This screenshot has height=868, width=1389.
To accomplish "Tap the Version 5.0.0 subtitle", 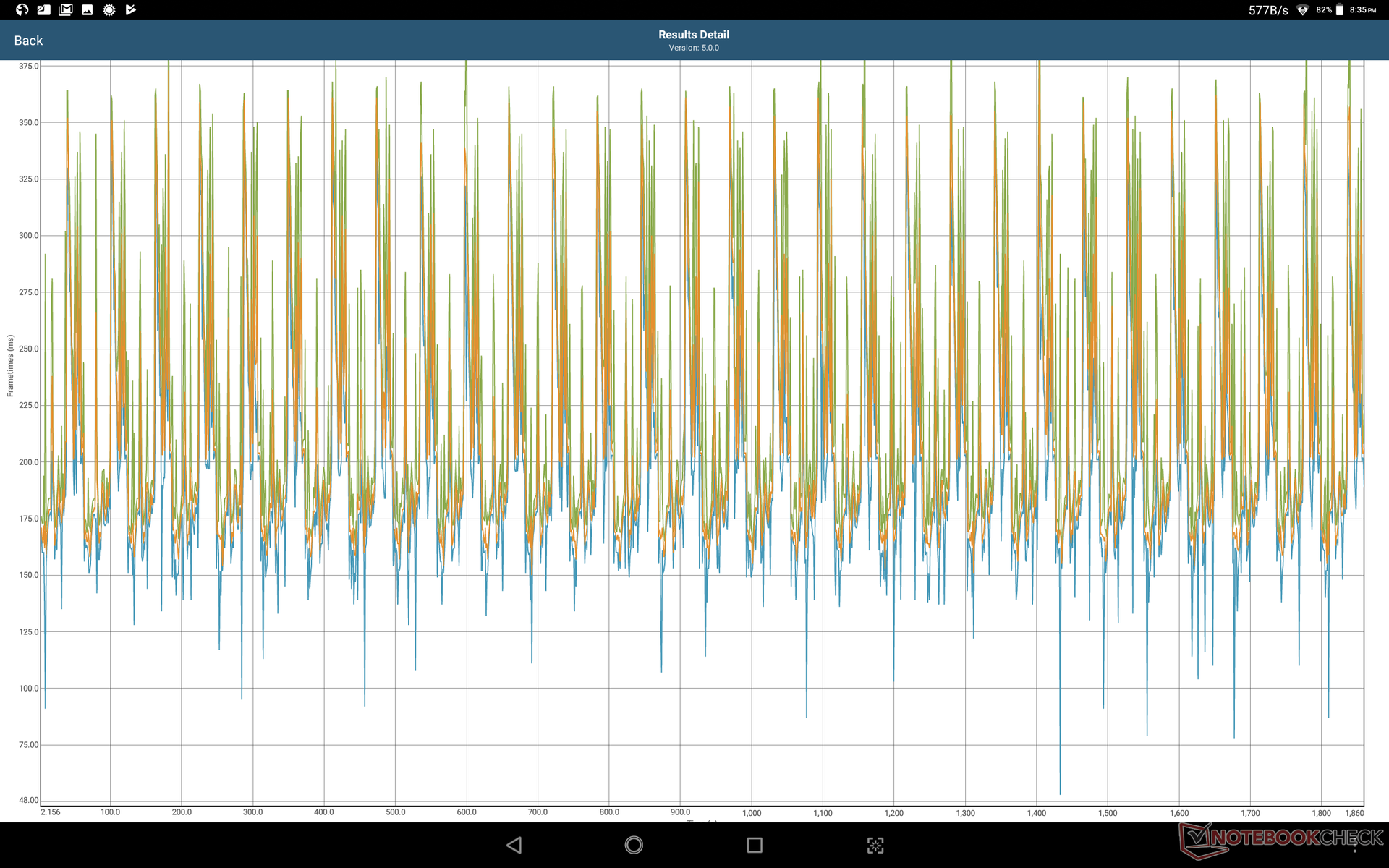I will click(693, 48).
